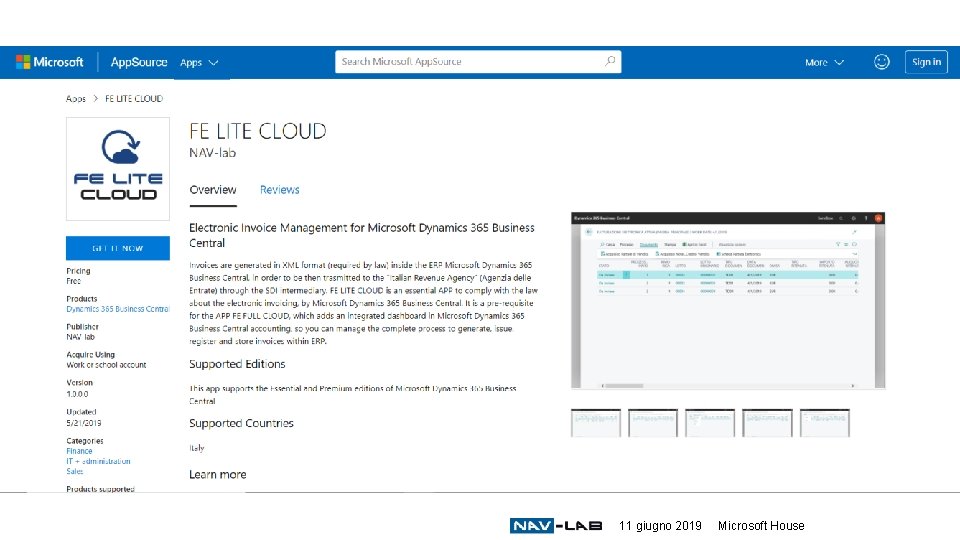Switch to the Reviews tab
The image size is (960, 540).
(279, 190)
